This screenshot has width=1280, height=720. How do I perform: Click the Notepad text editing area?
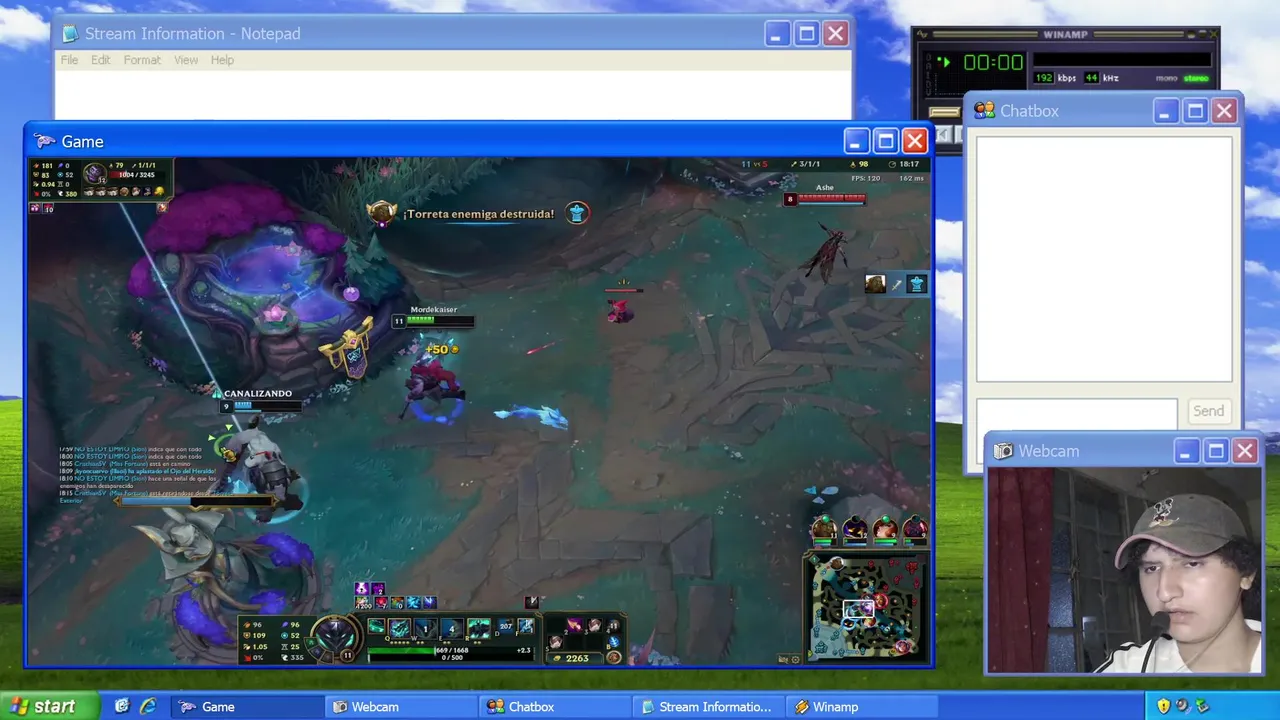[453, 96]
